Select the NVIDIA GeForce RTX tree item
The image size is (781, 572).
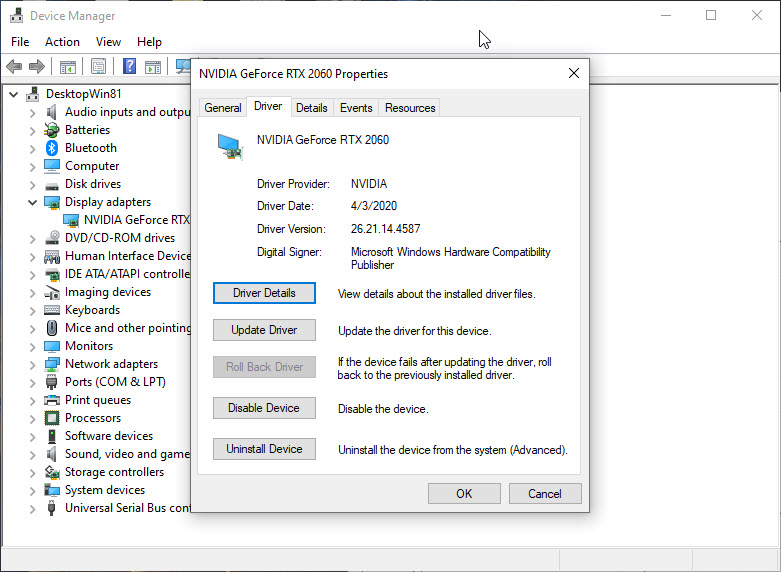click(x=136, y=220)
